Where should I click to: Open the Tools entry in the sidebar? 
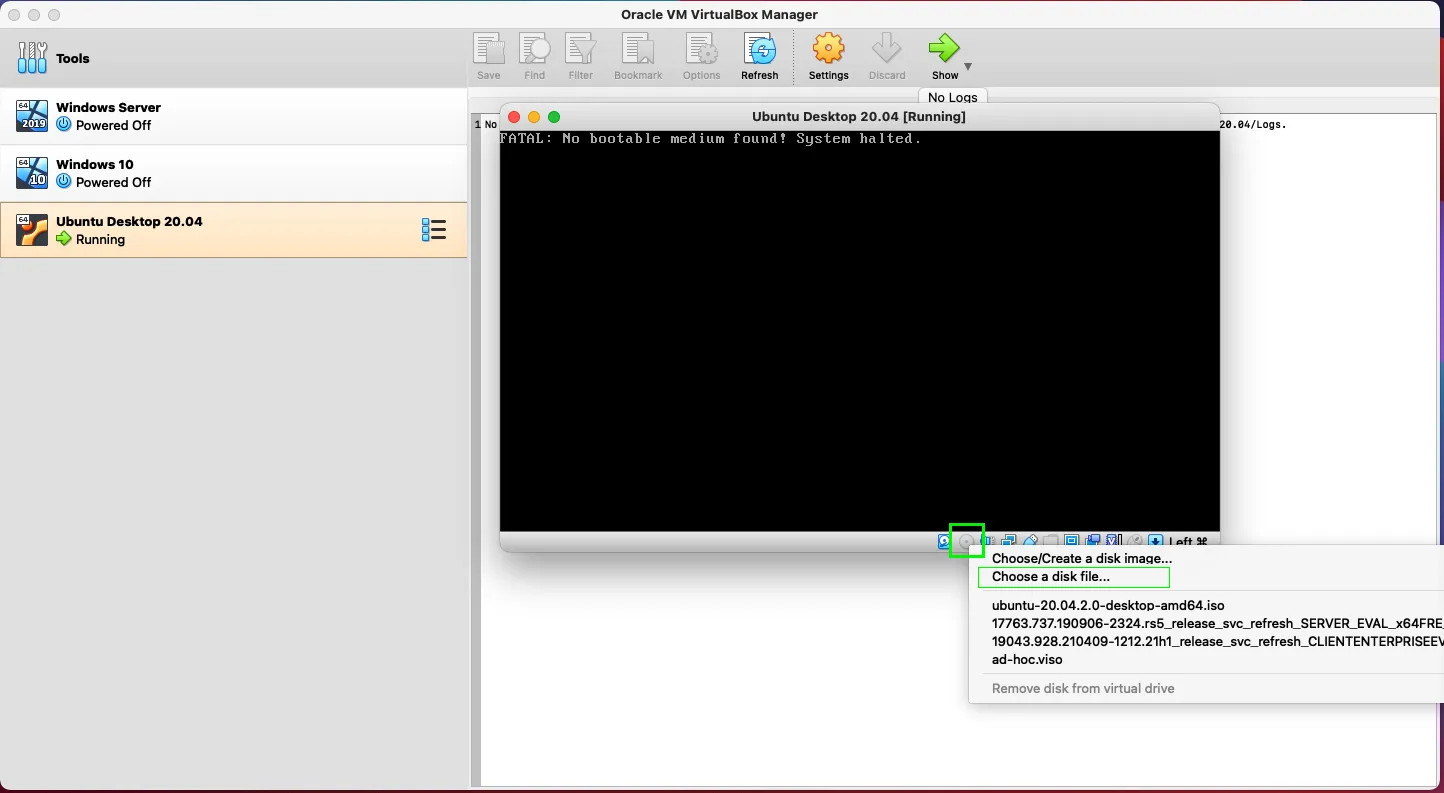[x=234, y=58]
